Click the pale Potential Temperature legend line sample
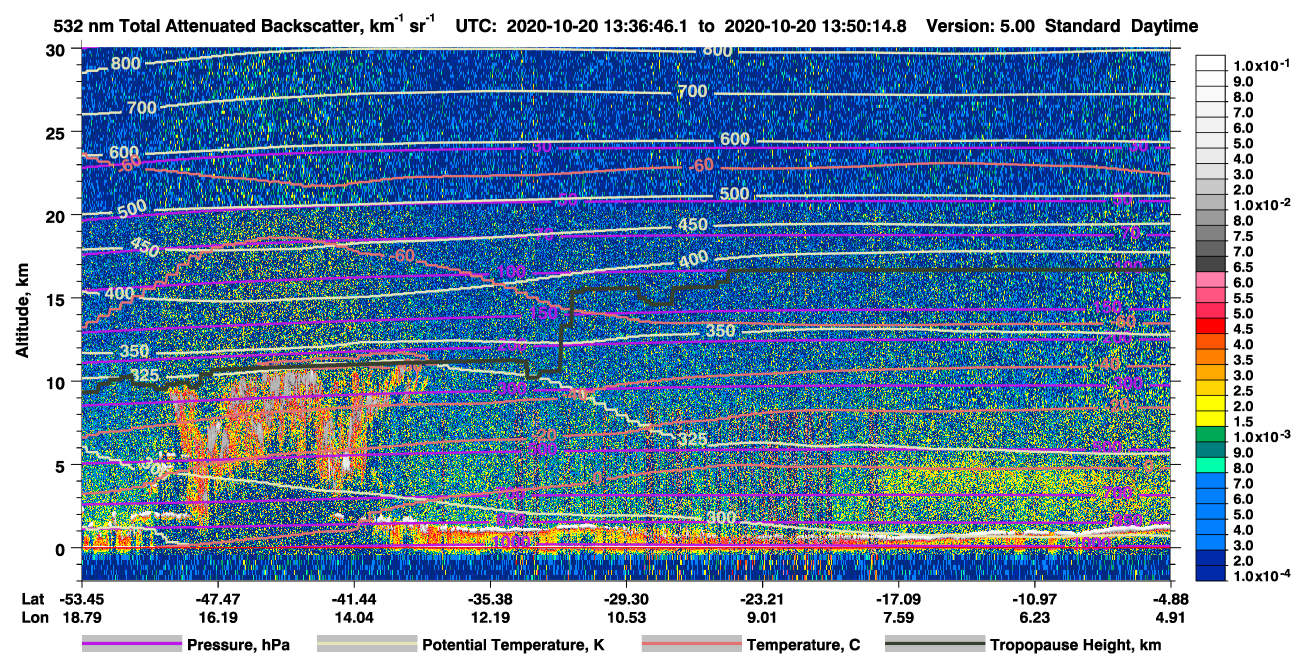The height and width of the screenshot is (667, 1300). point(367,645)
